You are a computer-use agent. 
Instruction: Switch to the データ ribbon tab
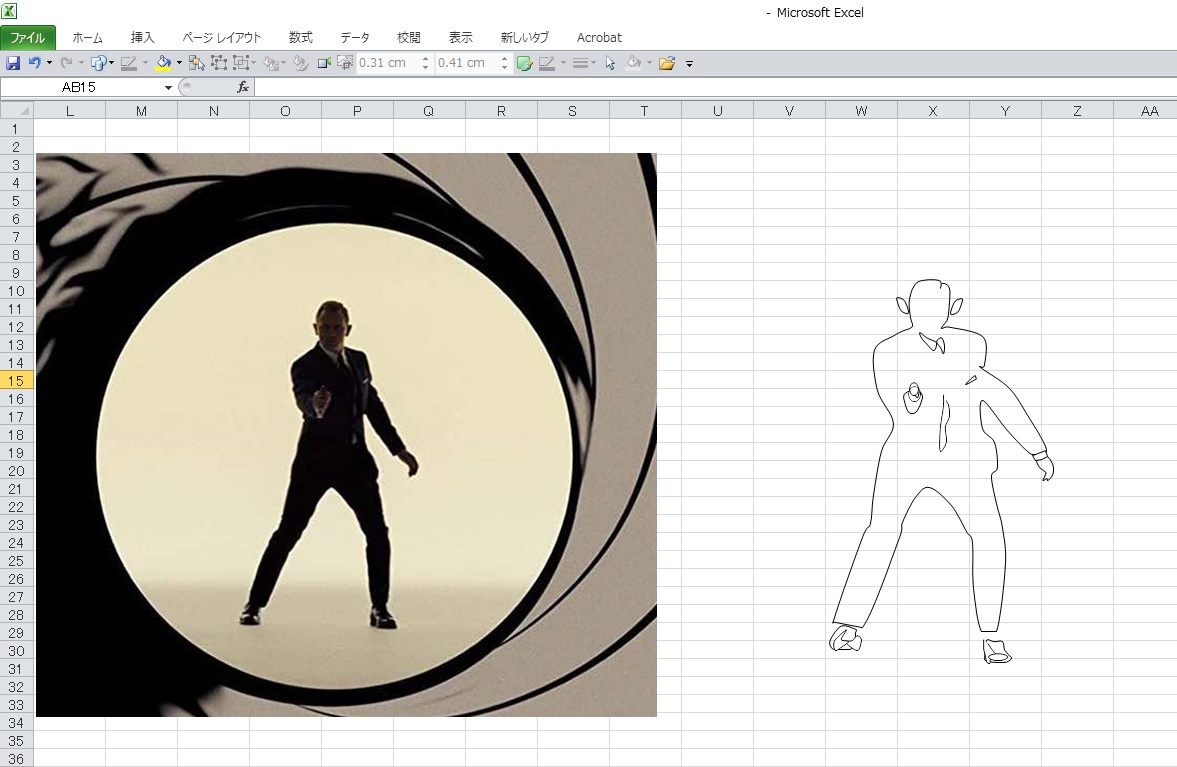point(355,38)
